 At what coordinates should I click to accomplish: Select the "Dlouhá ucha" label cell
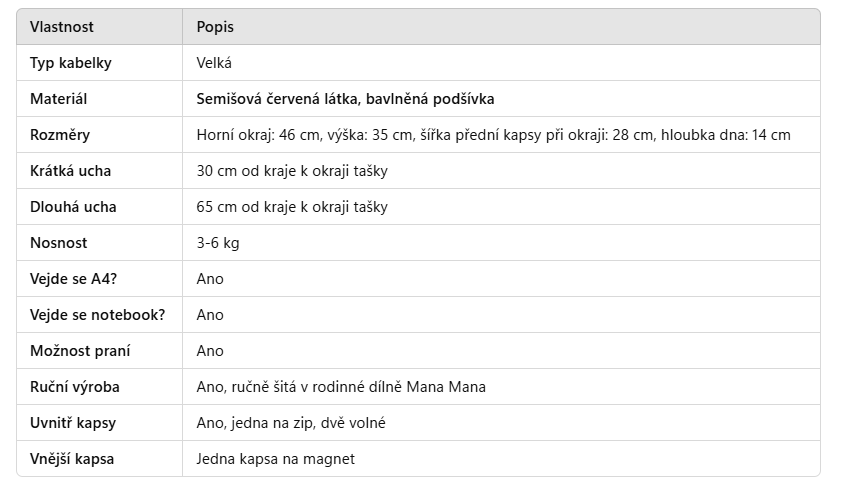pos(72,207)
